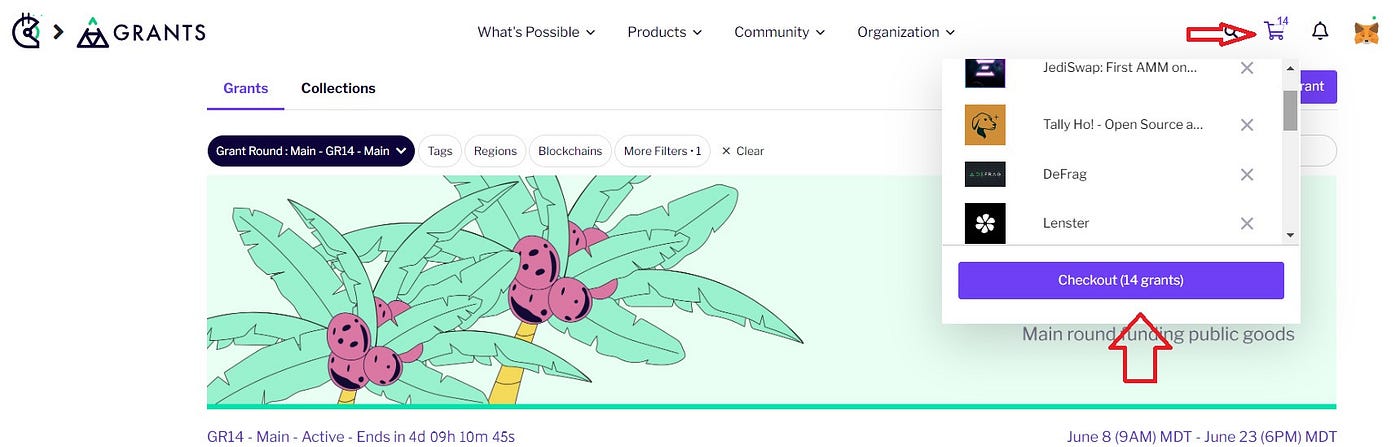This screenshot has height=447, width=1400.
Task: Switch to the Collections tab
Action: tap(338, 88)
